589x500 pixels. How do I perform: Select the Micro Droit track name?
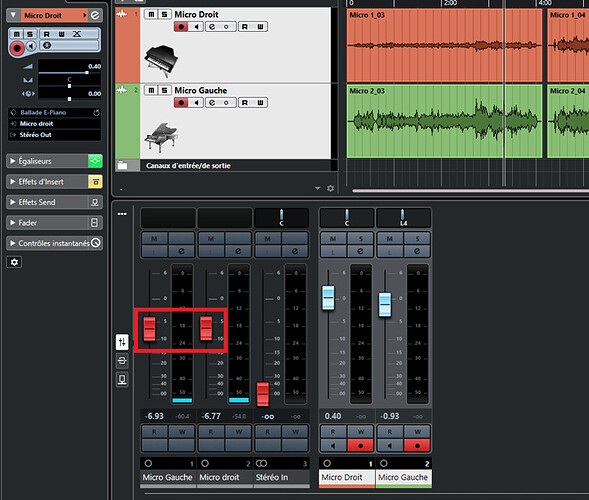click(x=196, y=15)
